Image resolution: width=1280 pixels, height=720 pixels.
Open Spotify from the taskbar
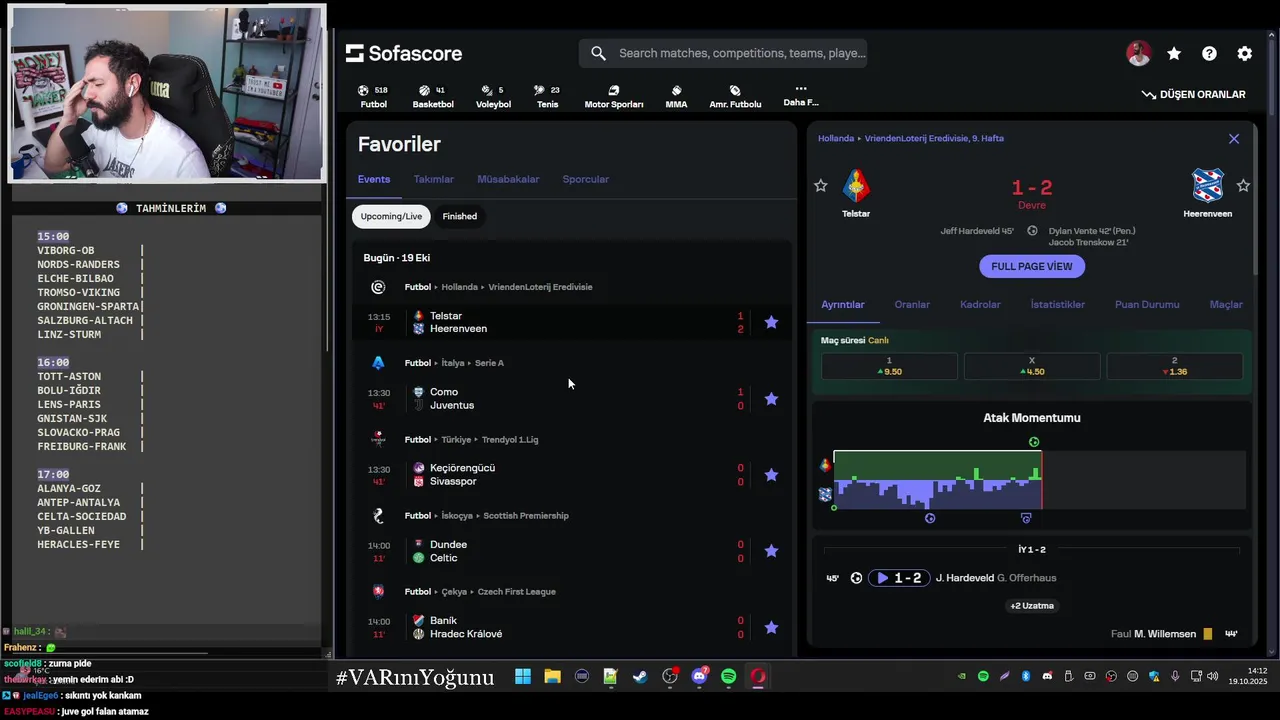[x=729, y=677]
